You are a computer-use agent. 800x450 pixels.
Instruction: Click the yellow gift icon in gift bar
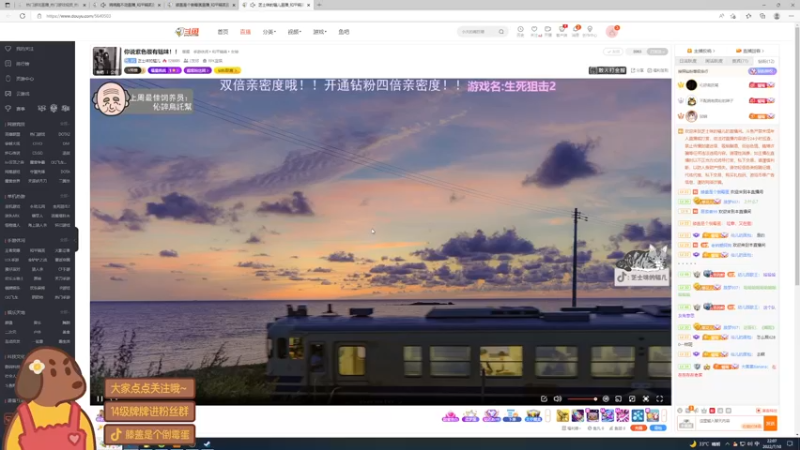[562, 416]
